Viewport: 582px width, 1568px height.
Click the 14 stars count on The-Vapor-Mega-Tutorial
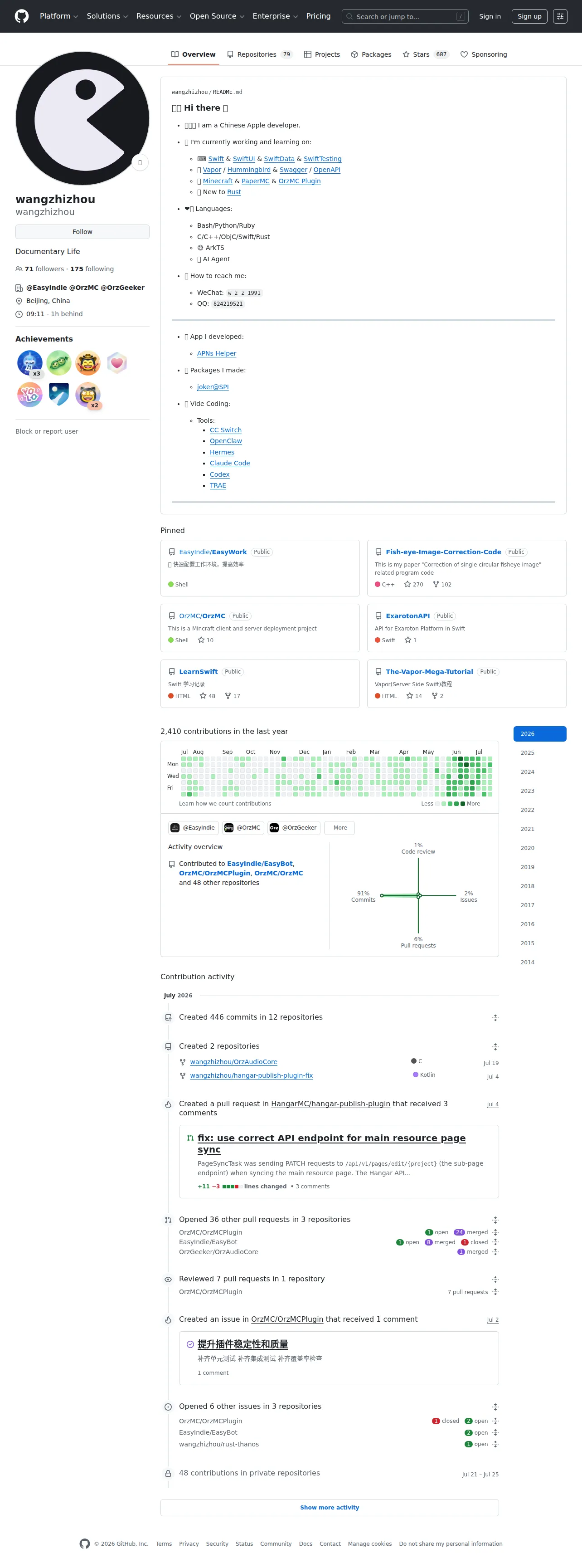(x=414, y=696)
